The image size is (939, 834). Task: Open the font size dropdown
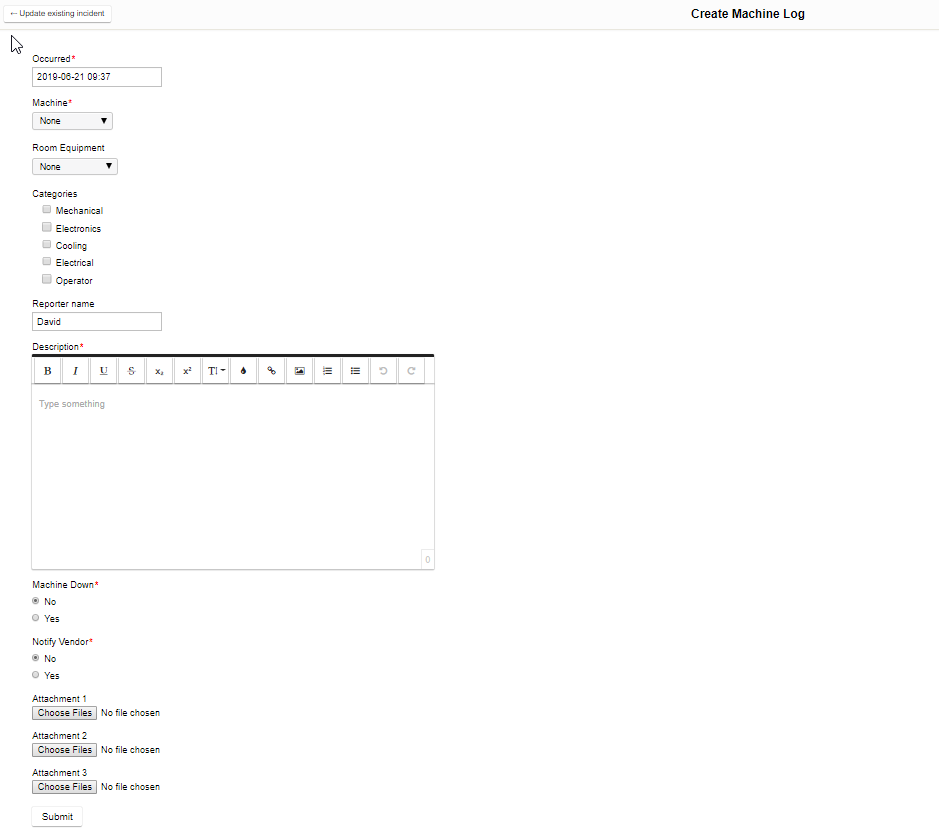(215, 370)
